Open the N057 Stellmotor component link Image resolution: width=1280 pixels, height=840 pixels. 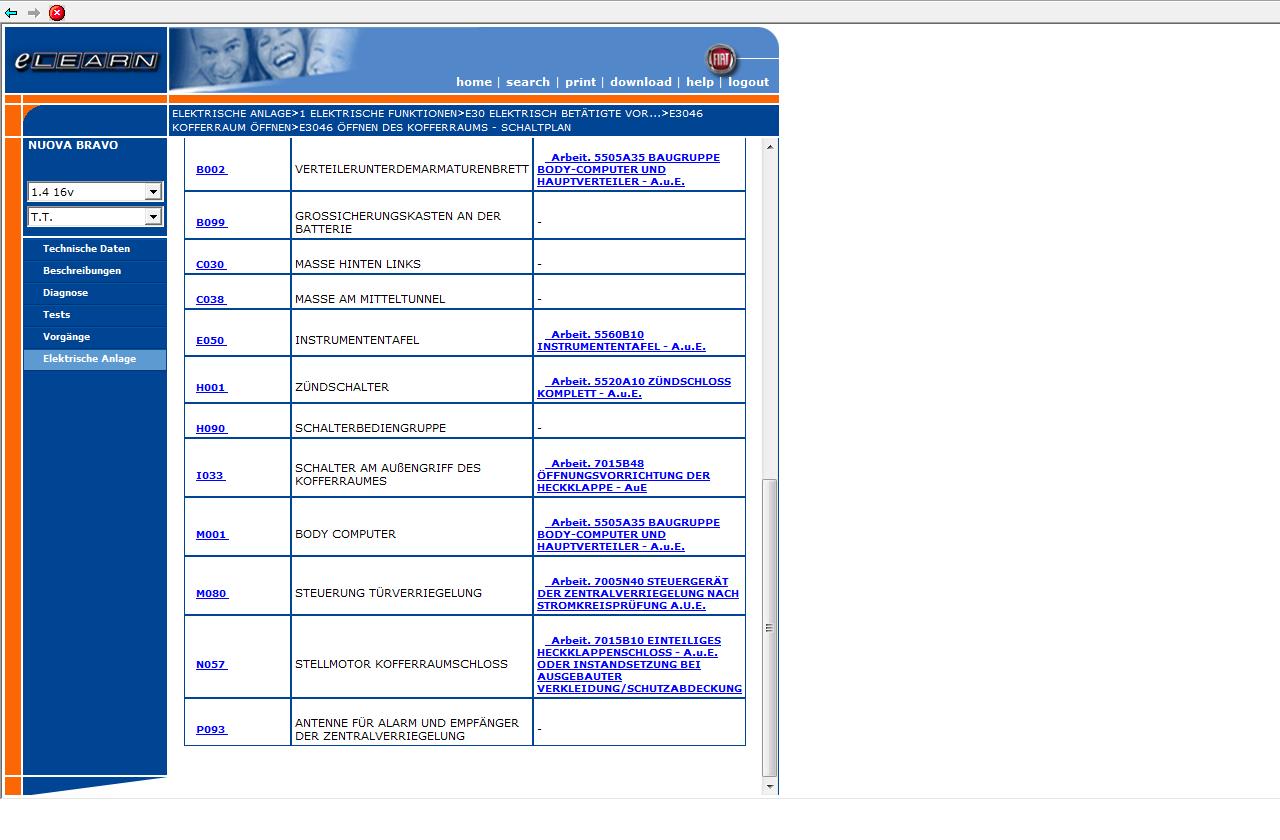coord(211,664)
